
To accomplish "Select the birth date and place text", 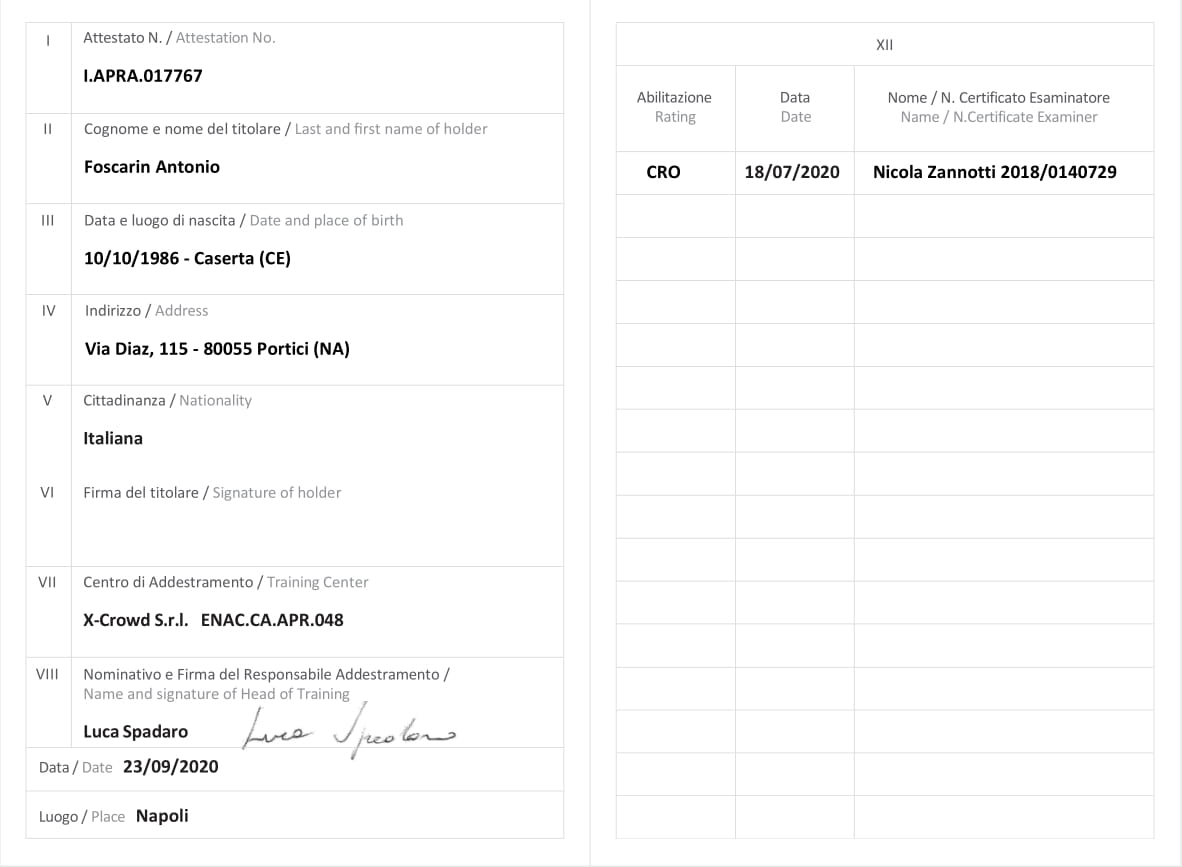I will point(187,258).
